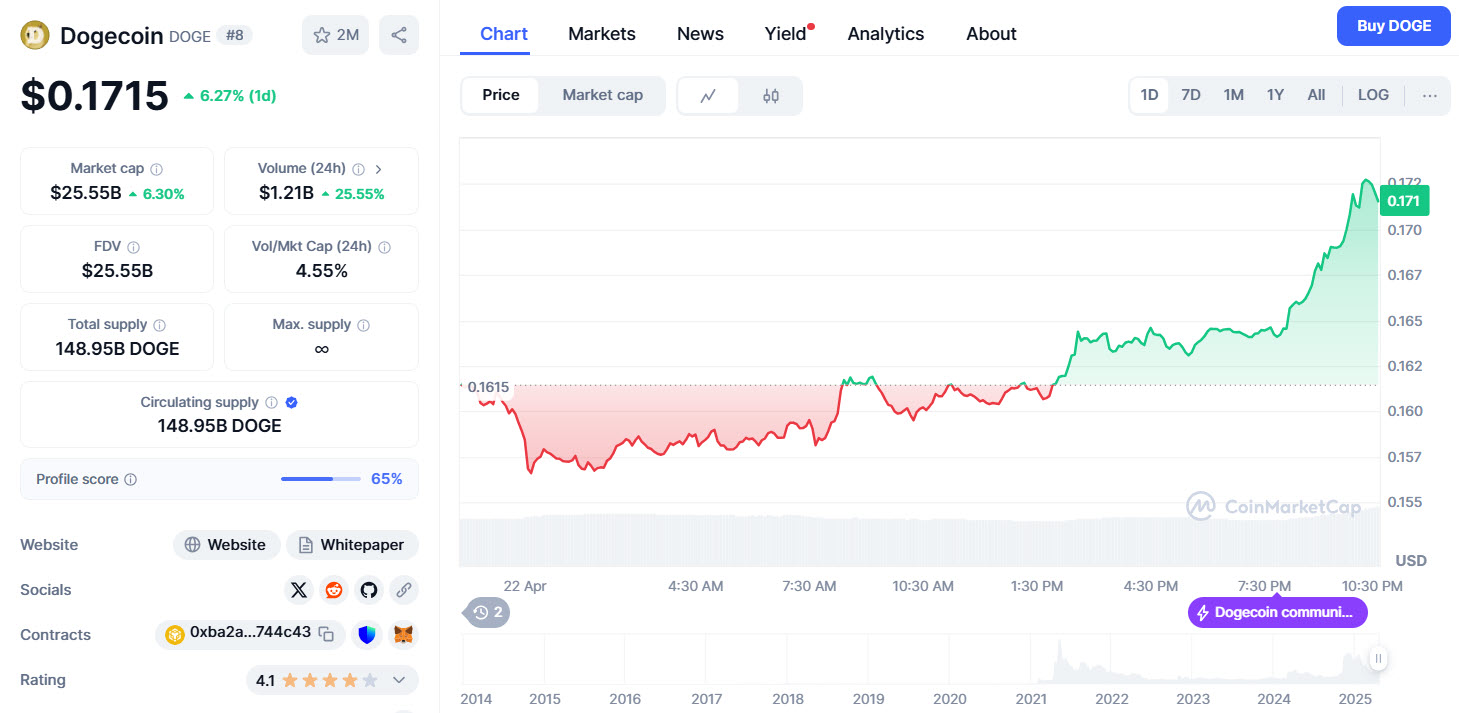Open the GitHub source code icon
This screenshot has height=713, width=1459.
[369, 590]
